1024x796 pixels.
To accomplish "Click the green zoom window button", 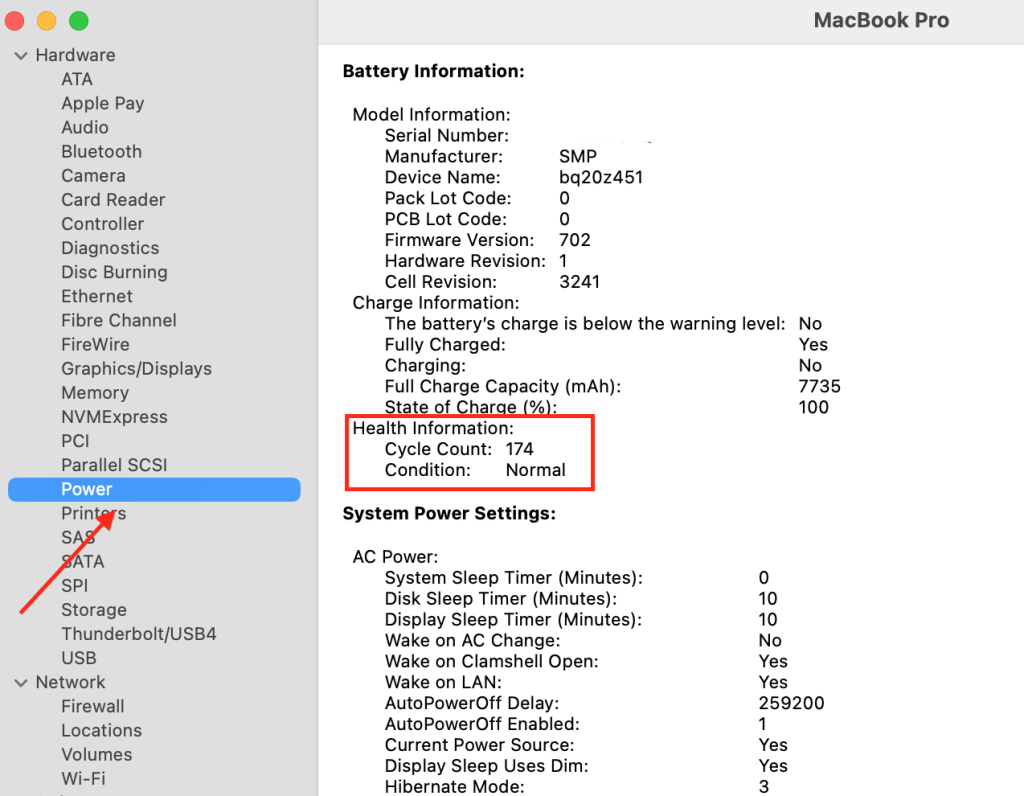I will point(79,21).
